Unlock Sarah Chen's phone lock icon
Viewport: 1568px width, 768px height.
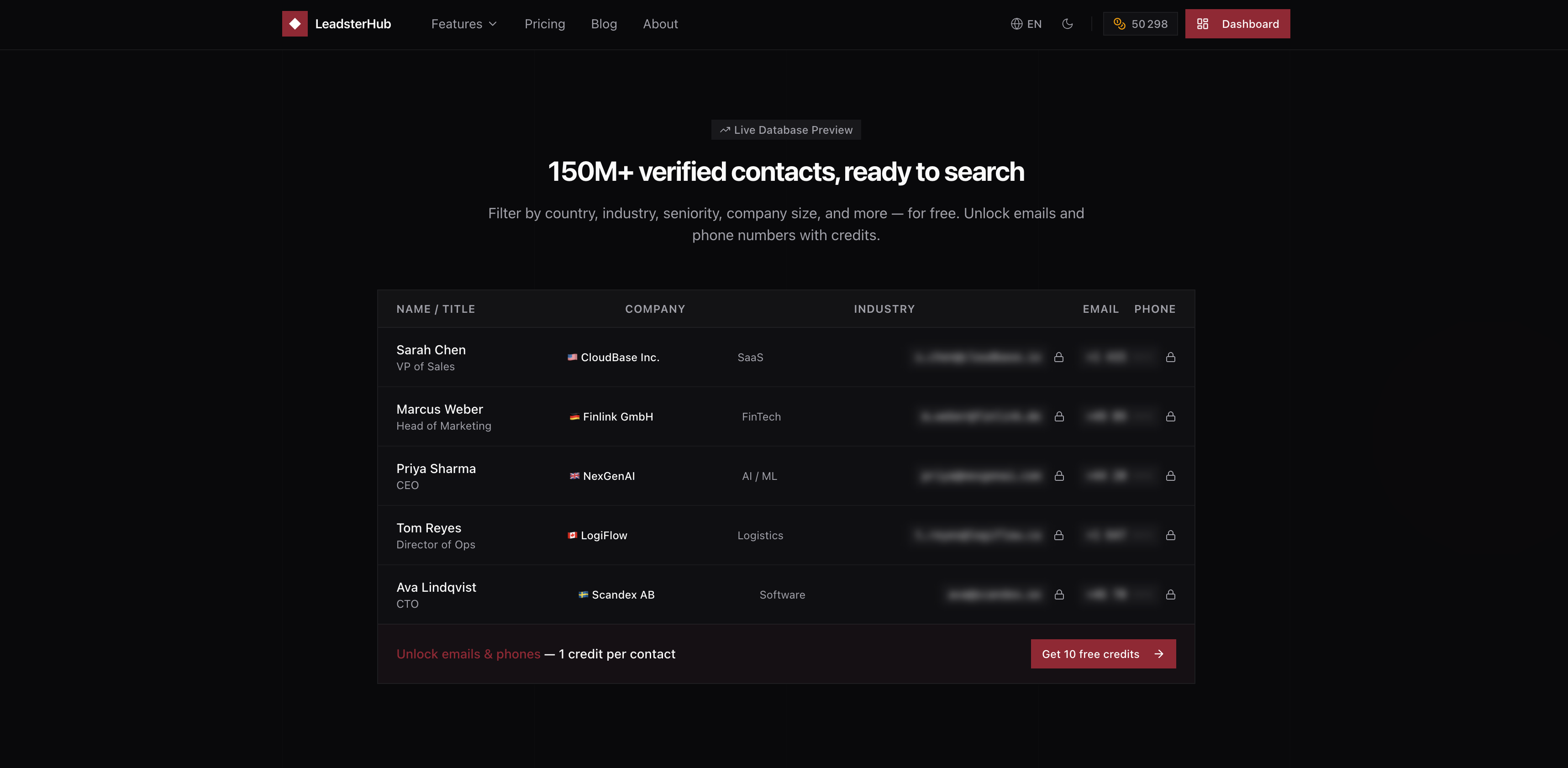[x=1170, y=357]
